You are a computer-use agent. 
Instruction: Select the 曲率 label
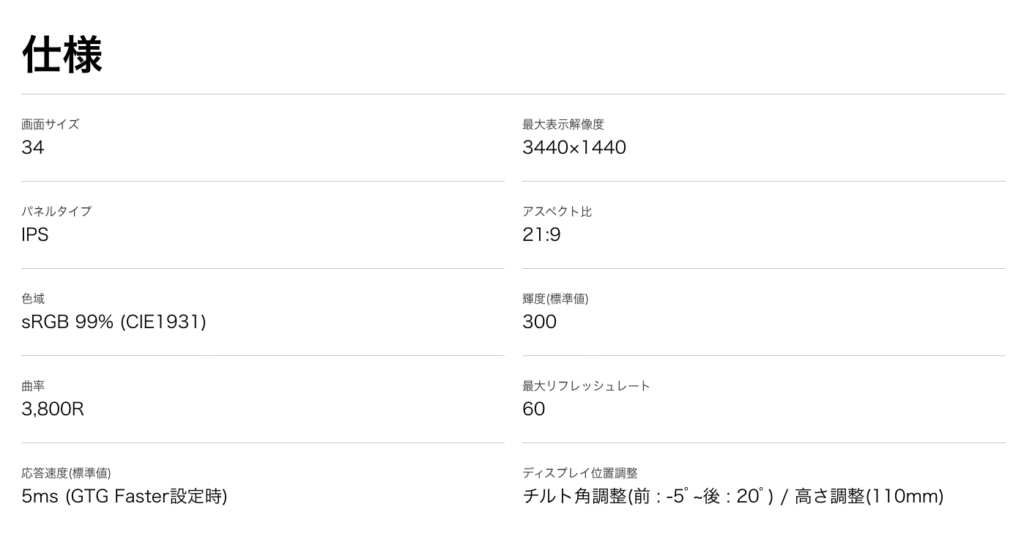(33, 385)
